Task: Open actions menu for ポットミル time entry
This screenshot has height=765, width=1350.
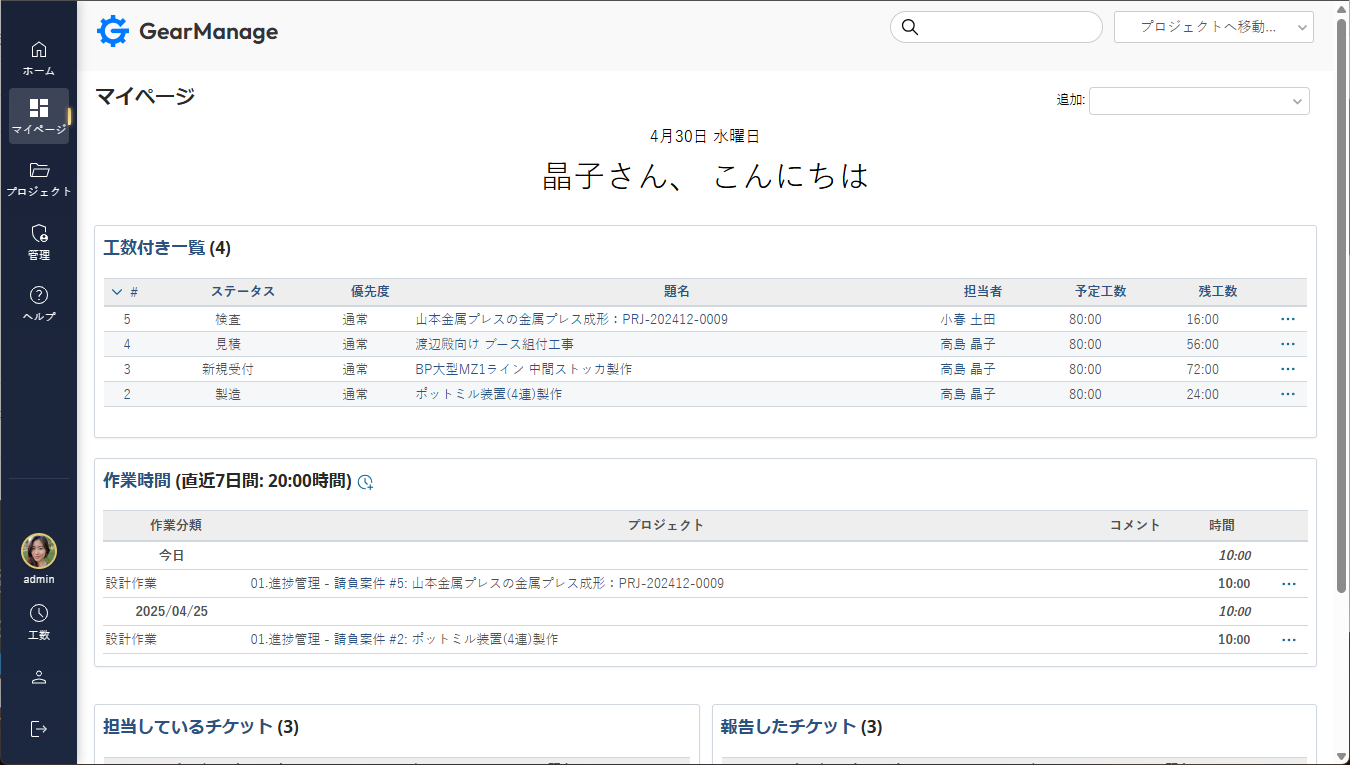Action: point(1288,640)
